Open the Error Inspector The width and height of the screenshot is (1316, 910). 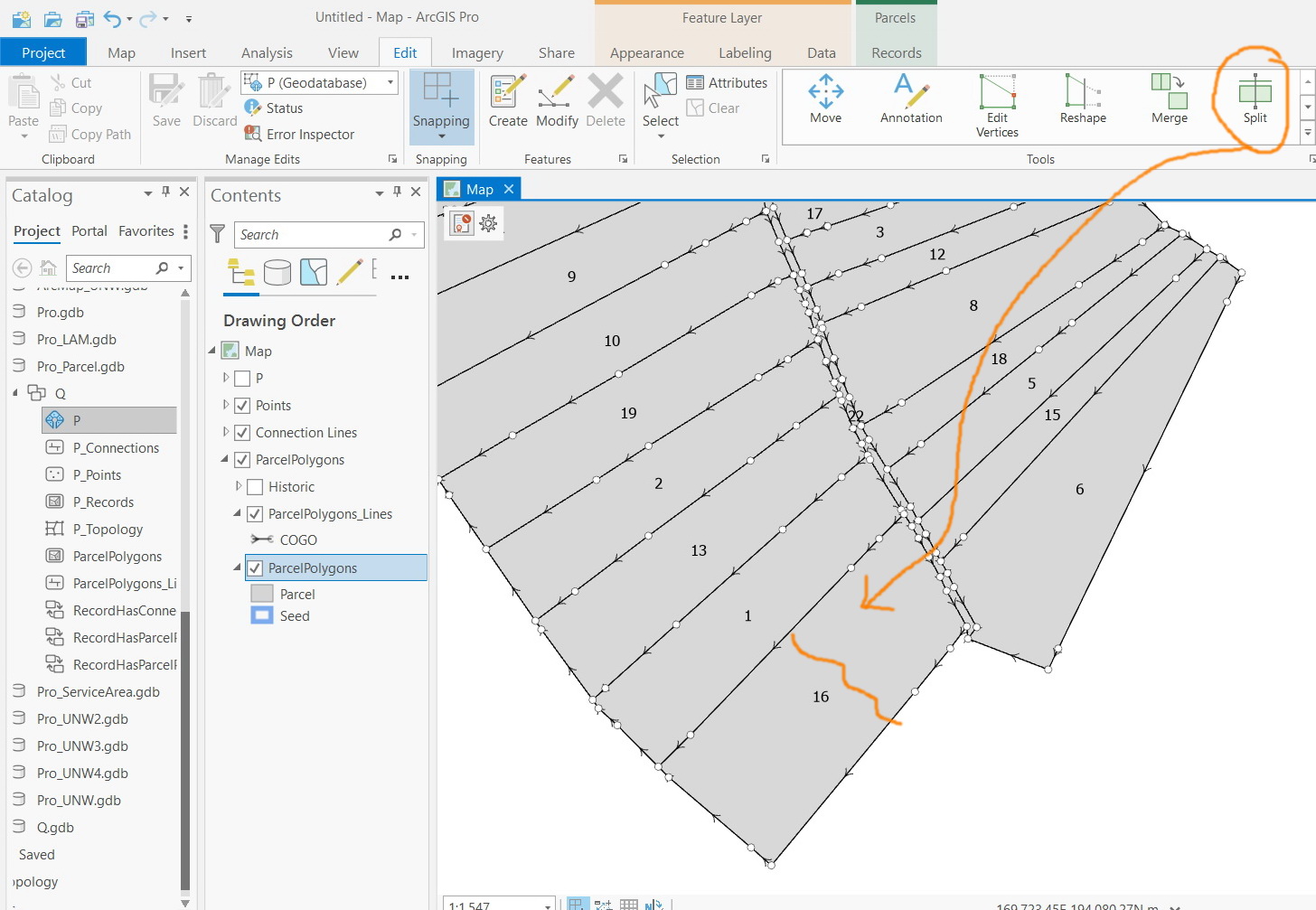point(299,134)
